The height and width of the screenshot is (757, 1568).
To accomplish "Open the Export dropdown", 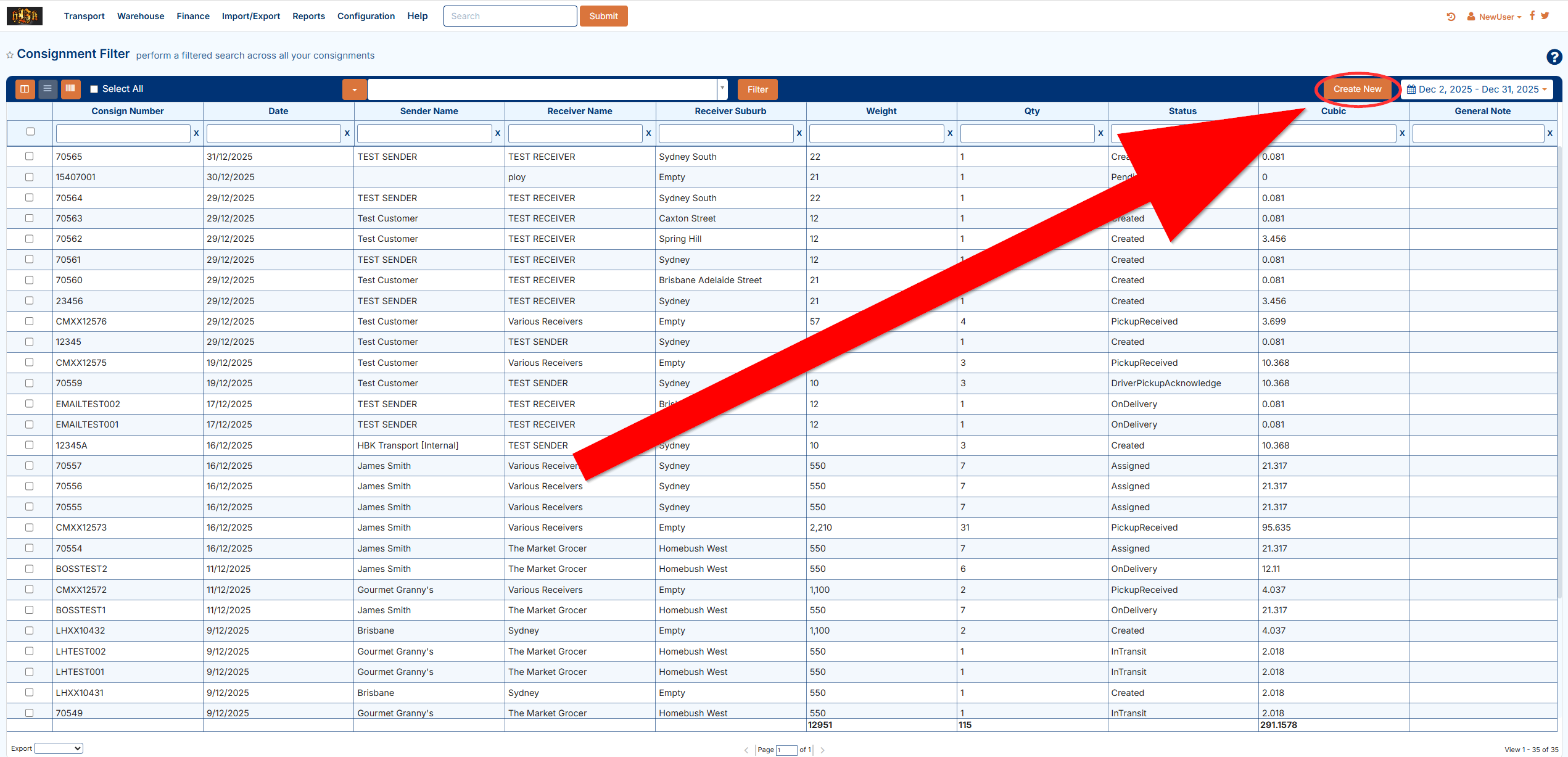I will (x=59, y=748).
